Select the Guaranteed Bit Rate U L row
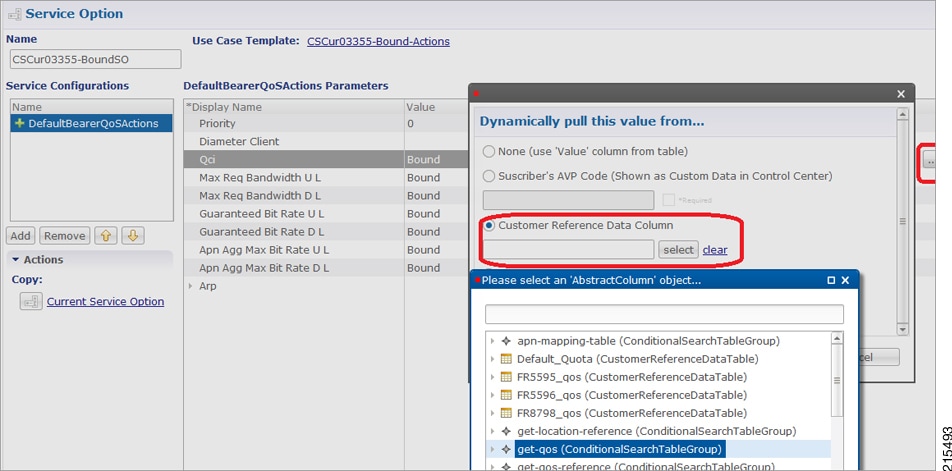The image size is (952, 471). pos(325,214)
